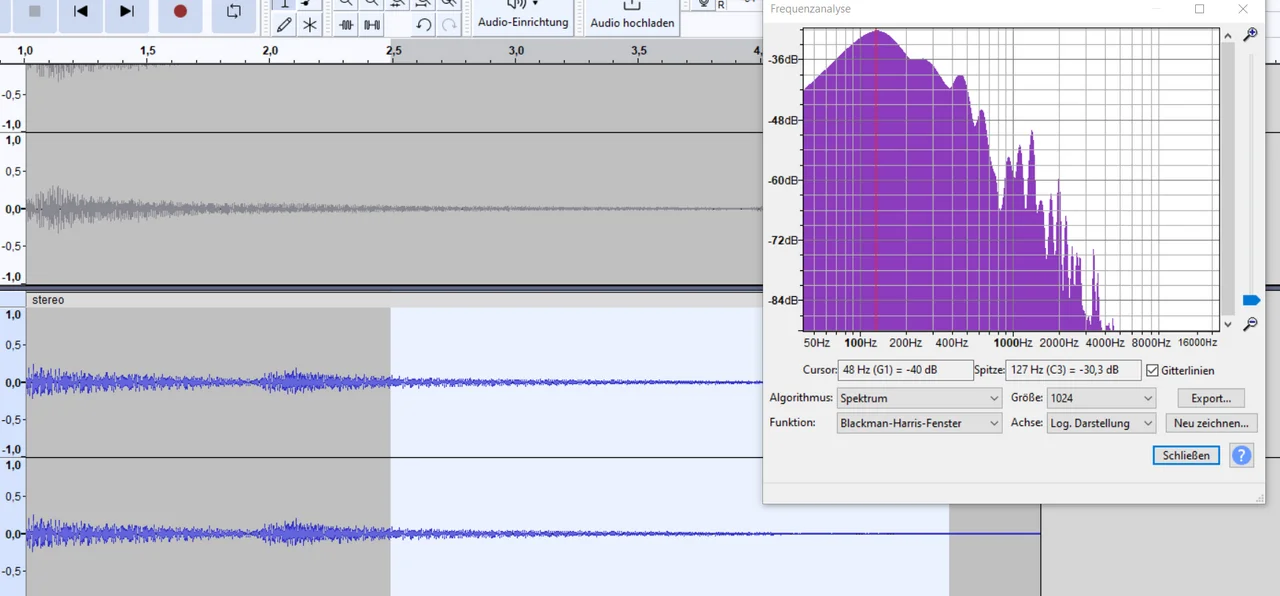Click the blue vertical zoom slider handle
The height and width of the screenshot is (596, 1280).
[x=1251, y=300]
